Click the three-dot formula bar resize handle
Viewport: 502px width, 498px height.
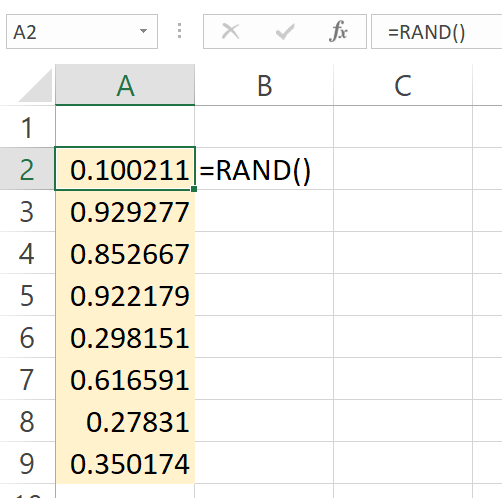180,31
